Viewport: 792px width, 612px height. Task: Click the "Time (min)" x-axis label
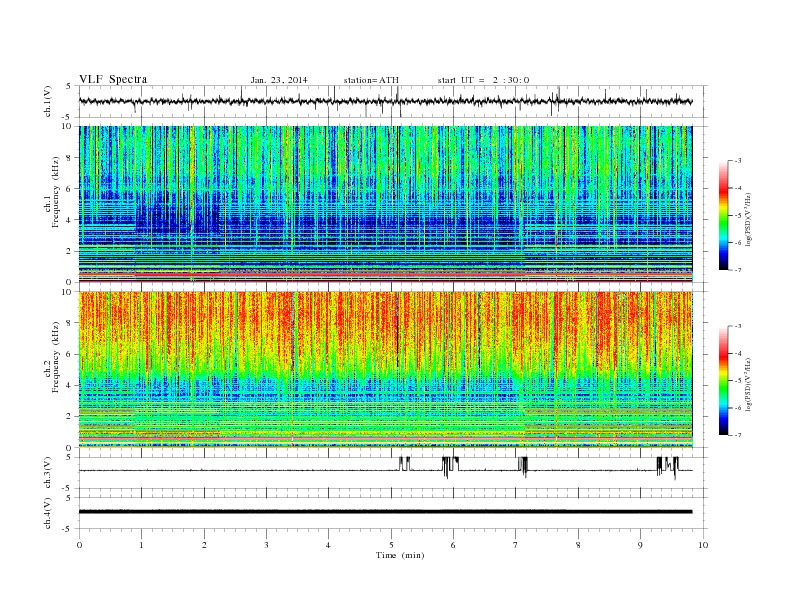[400, 555]
